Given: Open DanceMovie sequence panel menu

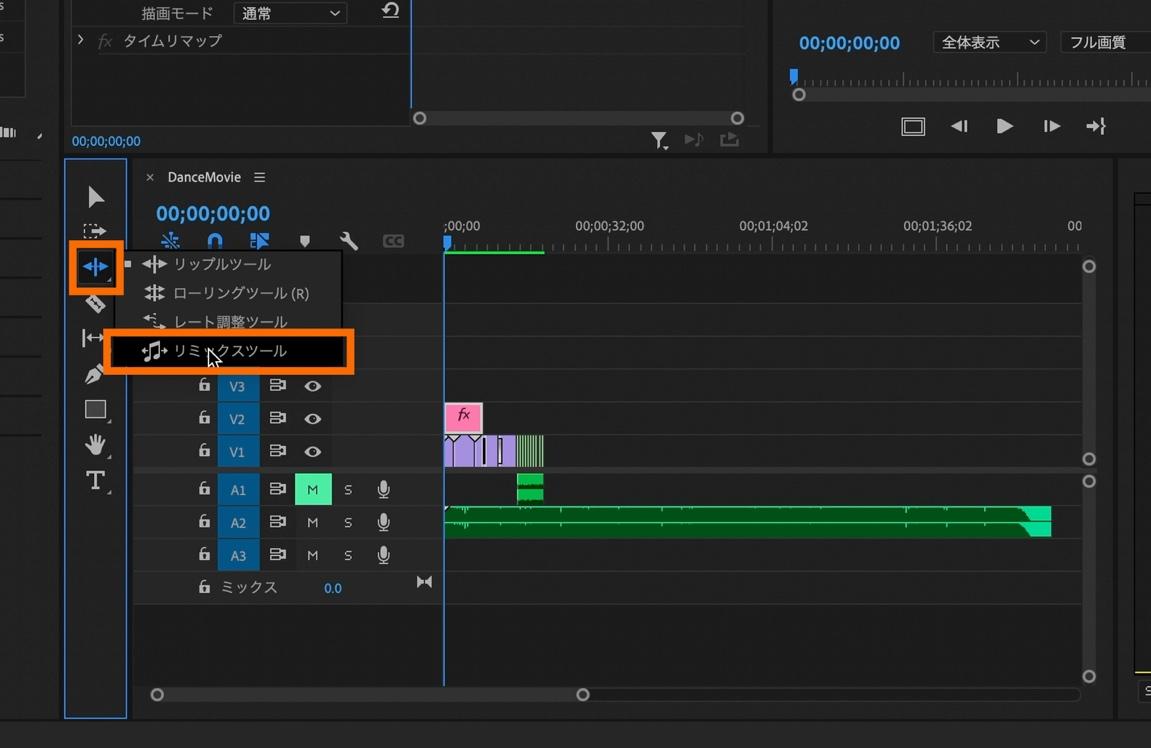Looking at the screenshot, I should click(x=259, y=178).
